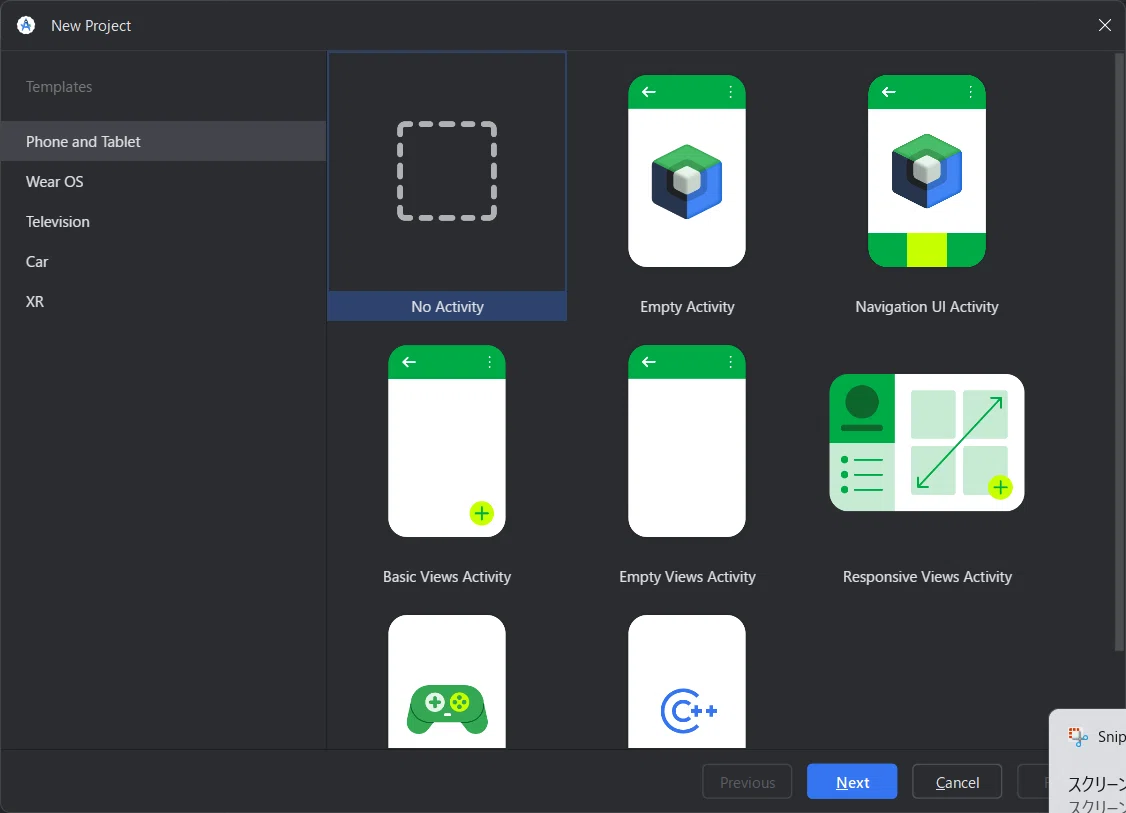Click the Previous button
The height and width of the screenshot is (813, 1126).
747,781
